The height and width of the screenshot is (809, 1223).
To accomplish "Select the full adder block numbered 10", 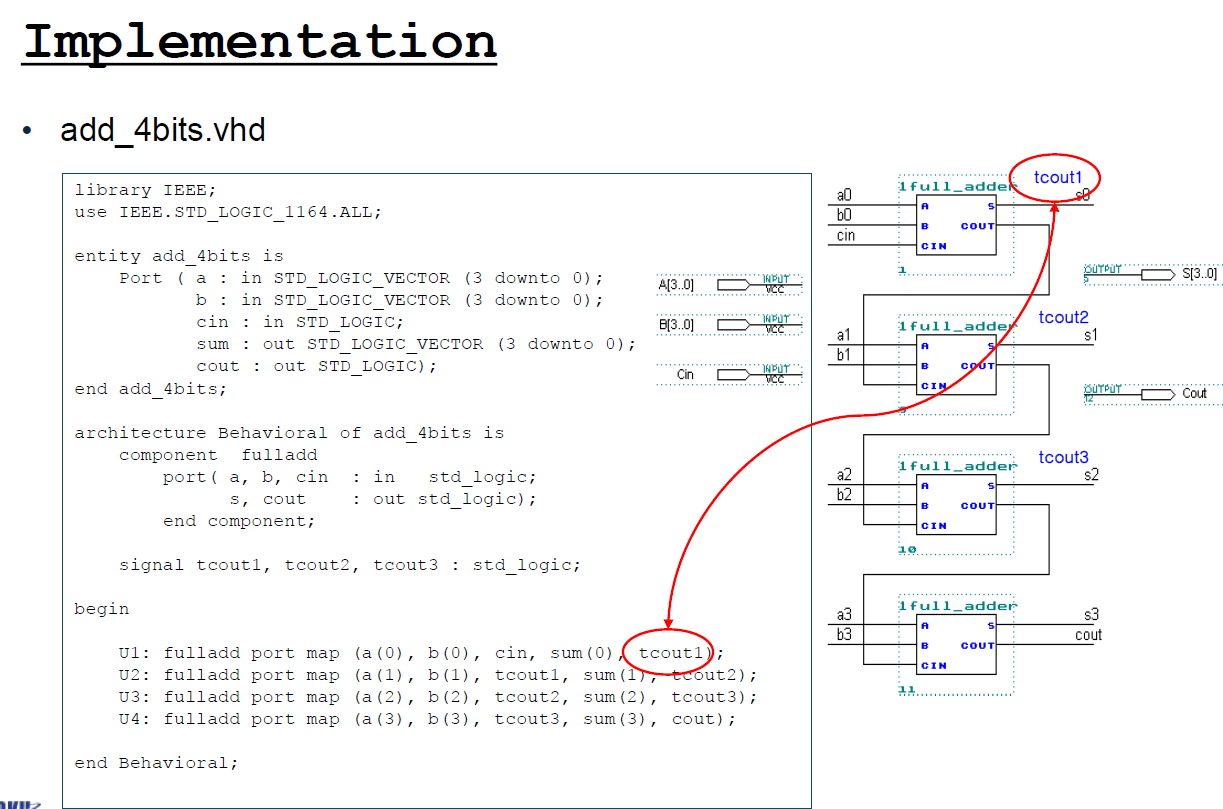I will pyautogui.click(x=957, y=505).
